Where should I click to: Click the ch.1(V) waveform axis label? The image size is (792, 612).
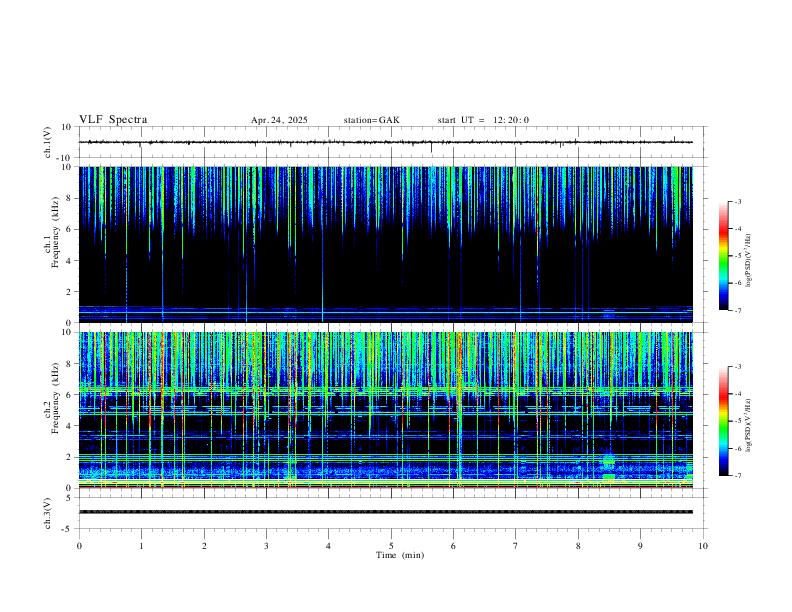tap(48, 142)
